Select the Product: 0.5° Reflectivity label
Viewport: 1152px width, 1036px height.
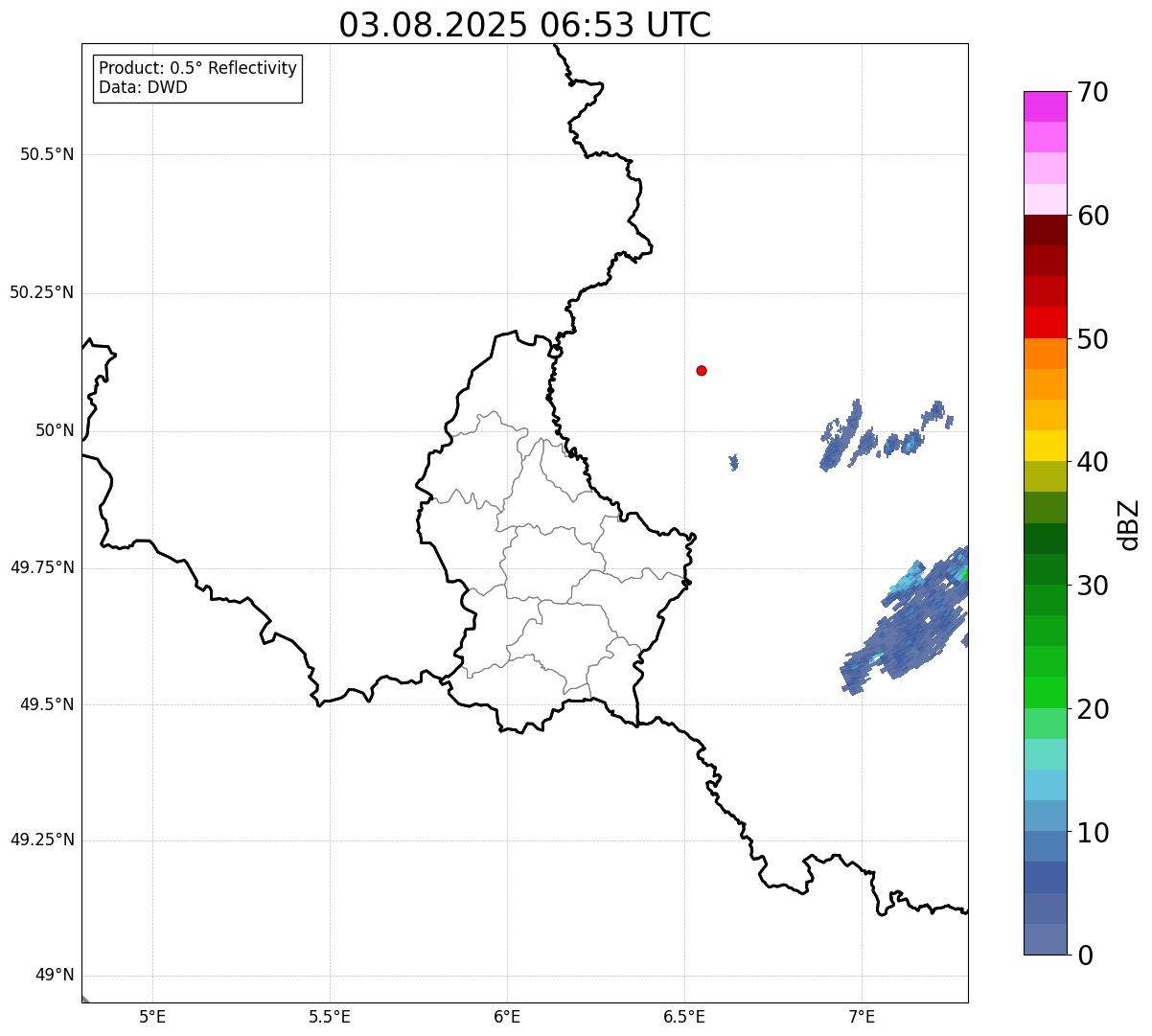(x=197, y=69)
